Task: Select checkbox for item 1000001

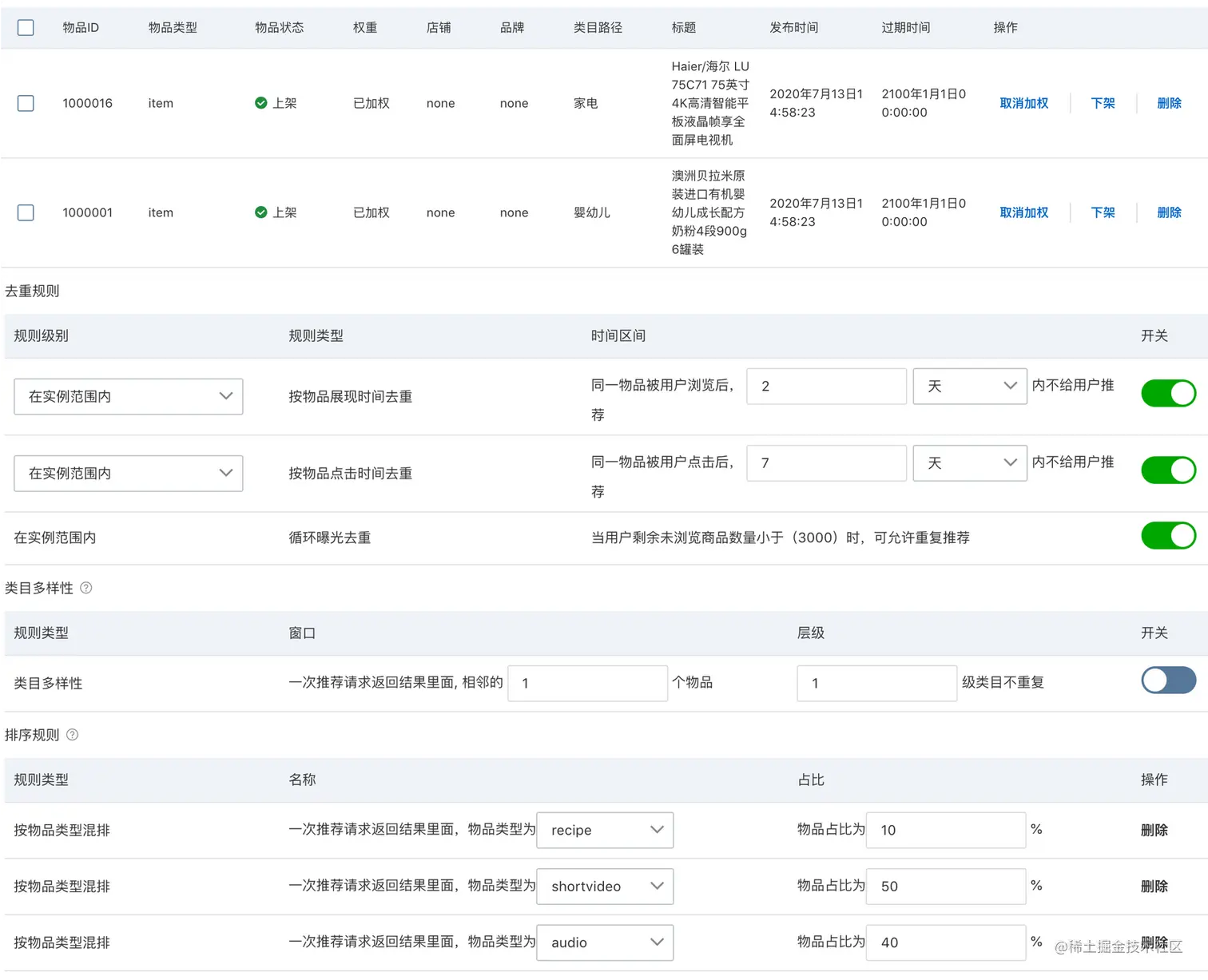Action: 26,212
